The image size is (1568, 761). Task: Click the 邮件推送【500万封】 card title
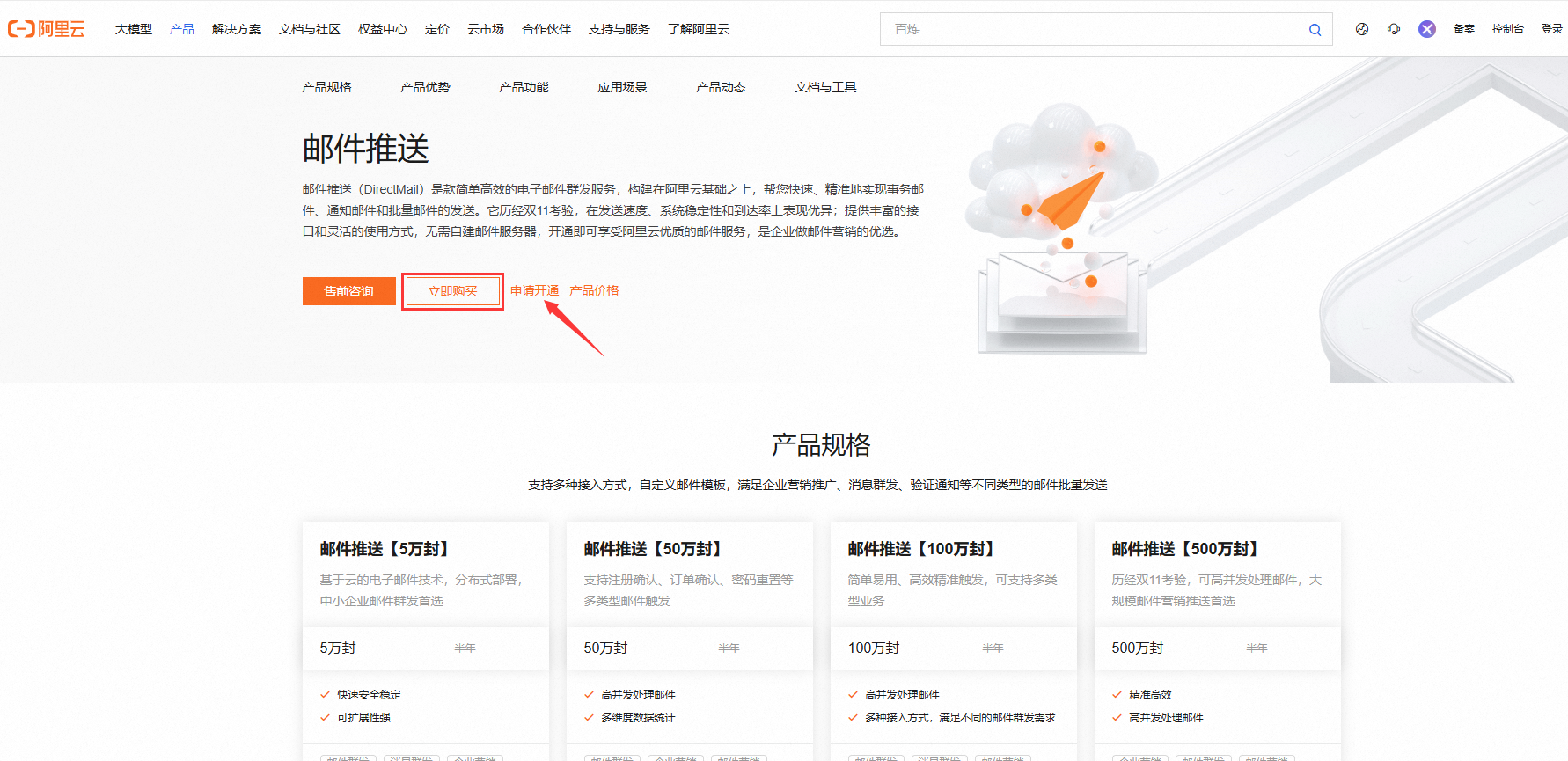click(1185, 549)
